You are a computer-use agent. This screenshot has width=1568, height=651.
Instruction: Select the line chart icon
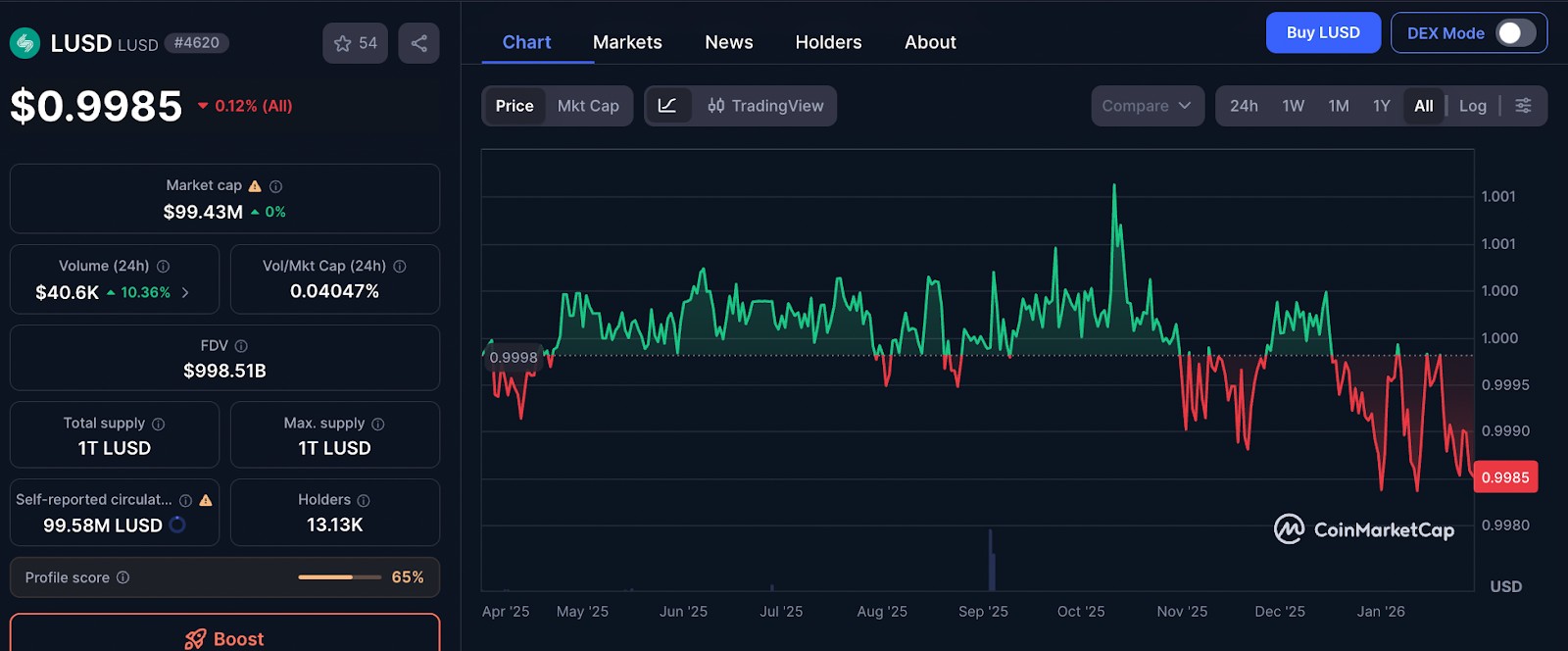(x=667, y=106)
